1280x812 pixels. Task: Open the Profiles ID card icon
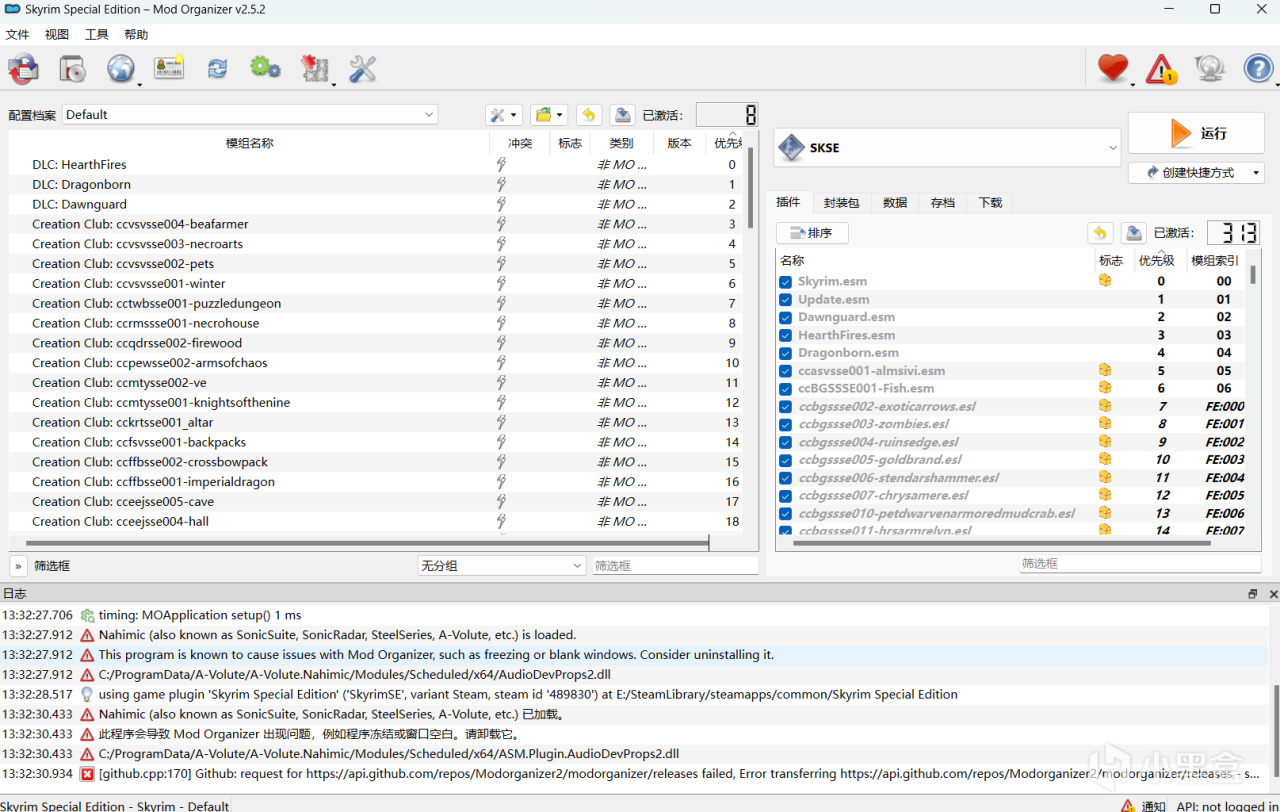(168, 69)
